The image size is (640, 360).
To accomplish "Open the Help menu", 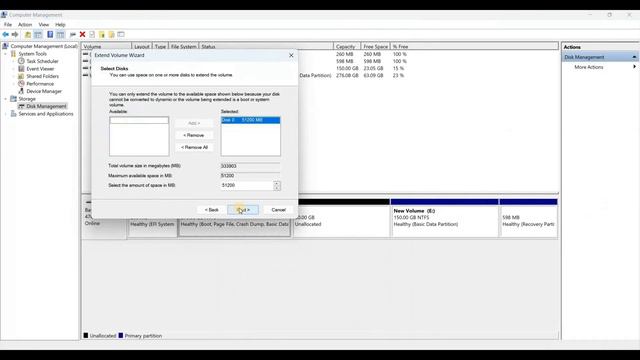I will point(60,25).
